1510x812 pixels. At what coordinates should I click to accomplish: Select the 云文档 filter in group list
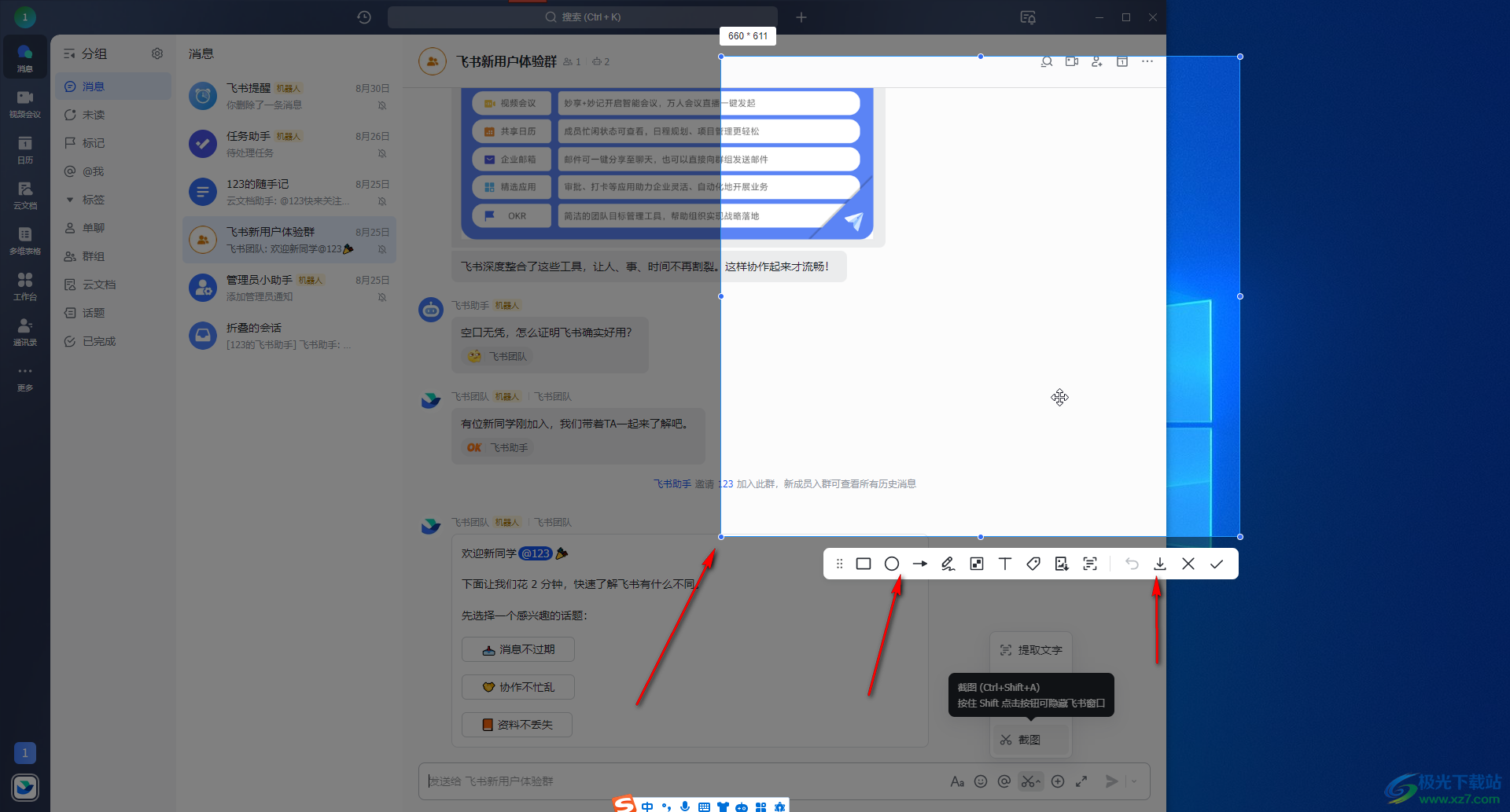tap(113, 285)
